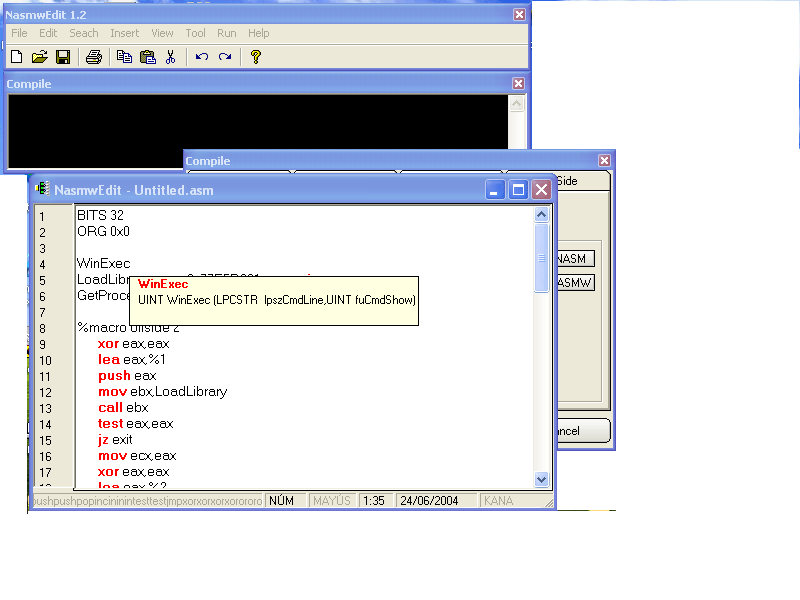The height and width of the screenshot is (600, 800).
Task: Click the New file toolbar icon
Action: tap(17, 57)
